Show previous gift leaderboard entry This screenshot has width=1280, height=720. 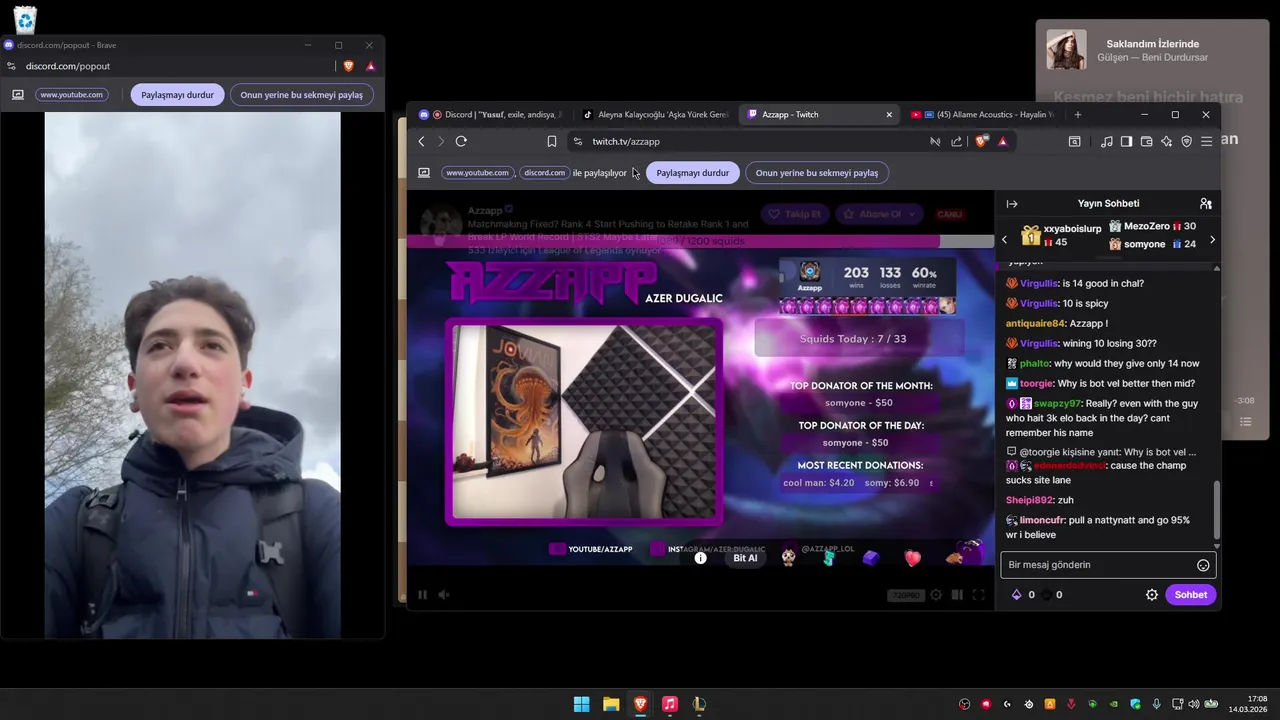click(x=1005, y=240)
